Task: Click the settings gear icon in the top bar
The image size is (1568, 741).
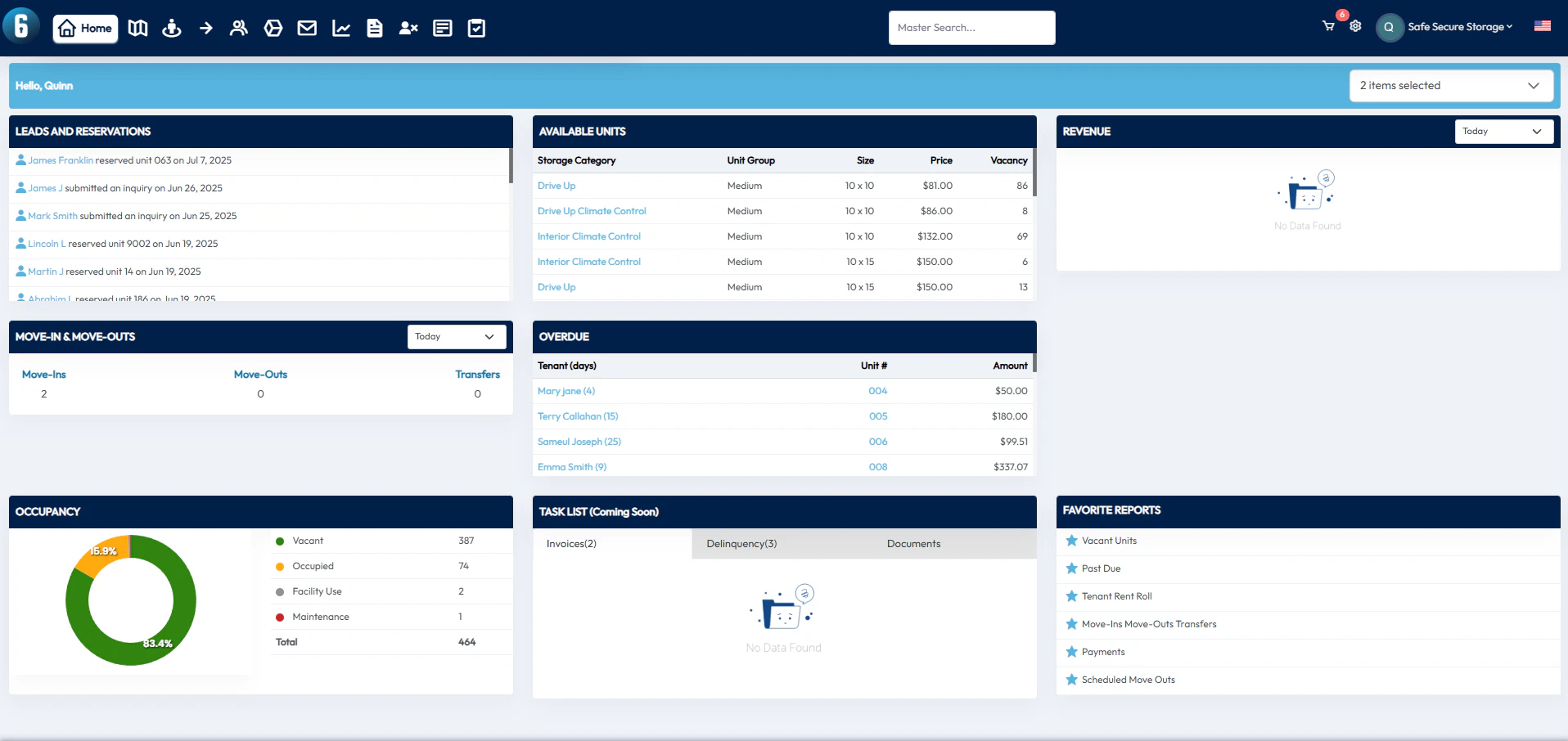Action: click(1354, 27)
